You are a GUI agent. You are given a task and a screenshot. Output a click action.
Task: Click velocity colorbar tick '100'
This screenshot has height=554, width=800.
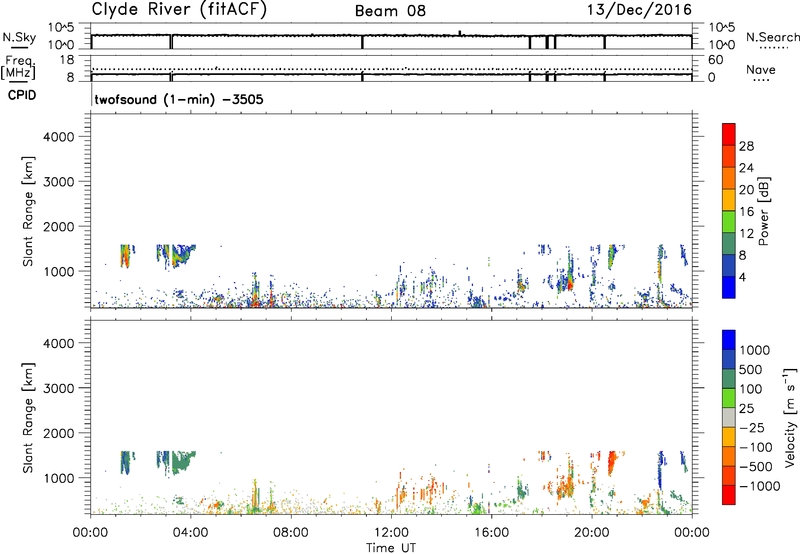pyautogui.click(x=751, y=389)
